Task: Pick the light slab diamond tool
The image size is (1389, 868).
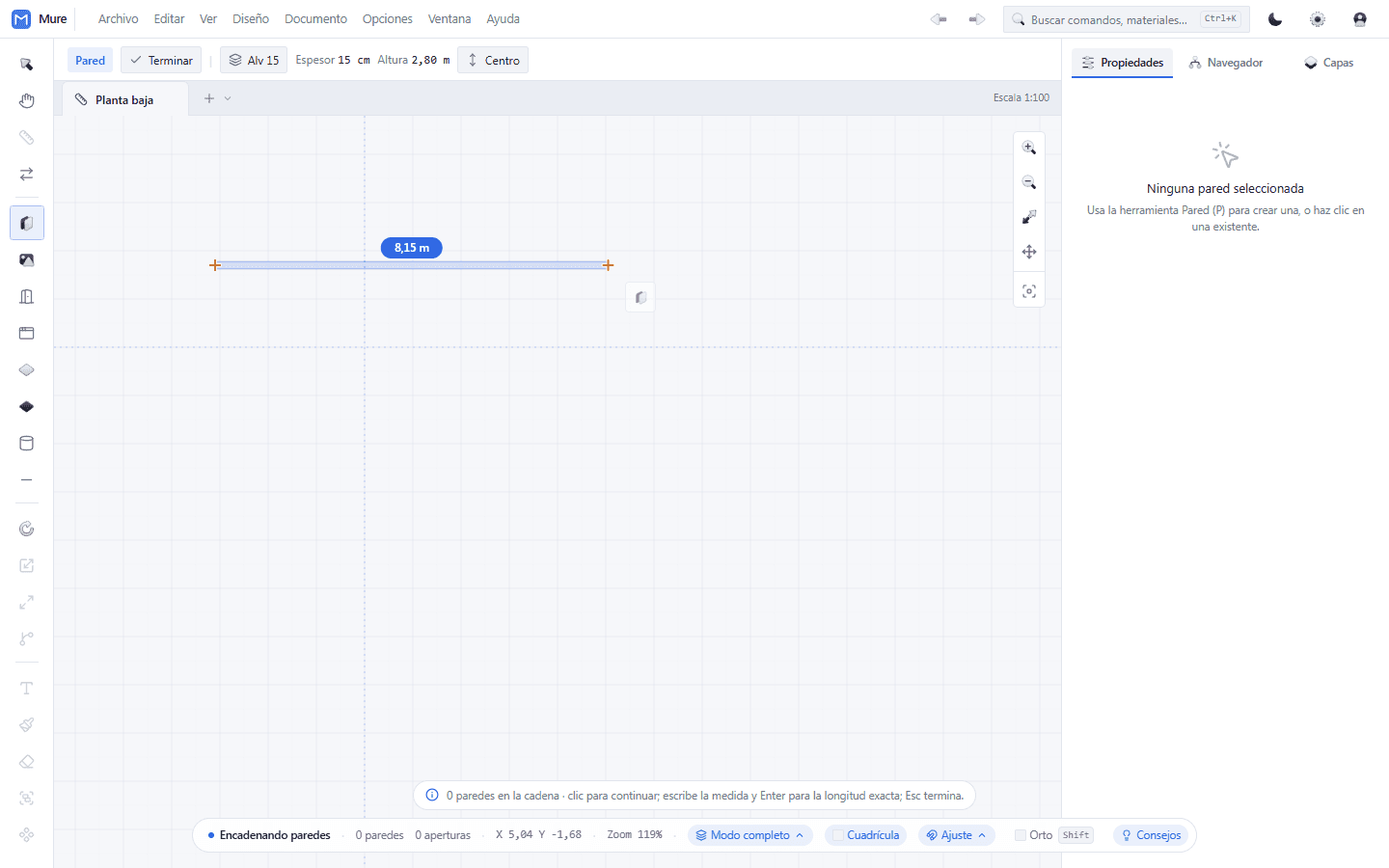Action: click(27, 370)
